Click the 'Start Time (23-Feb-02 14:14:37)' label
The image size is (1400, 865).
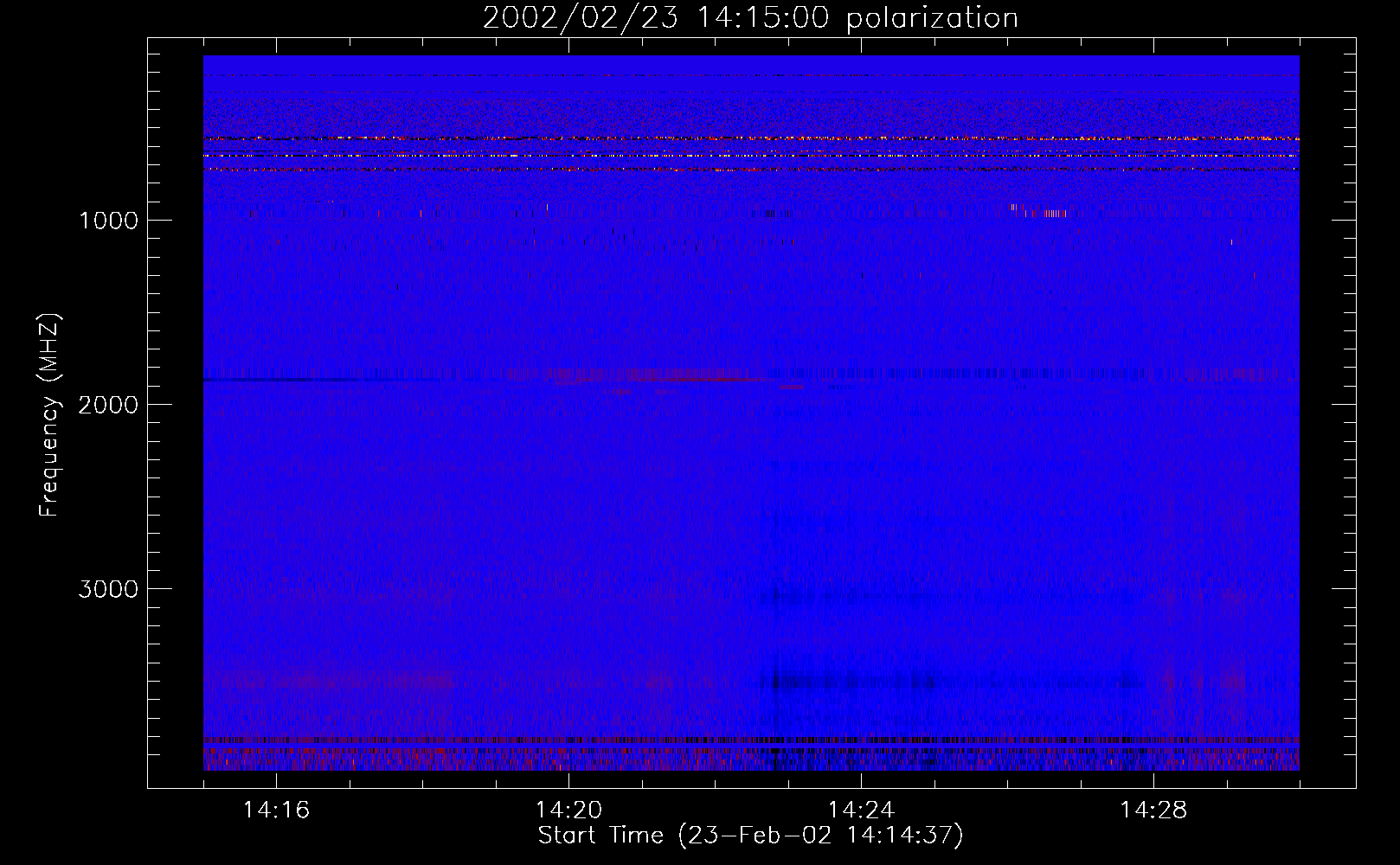click(750, 836)
